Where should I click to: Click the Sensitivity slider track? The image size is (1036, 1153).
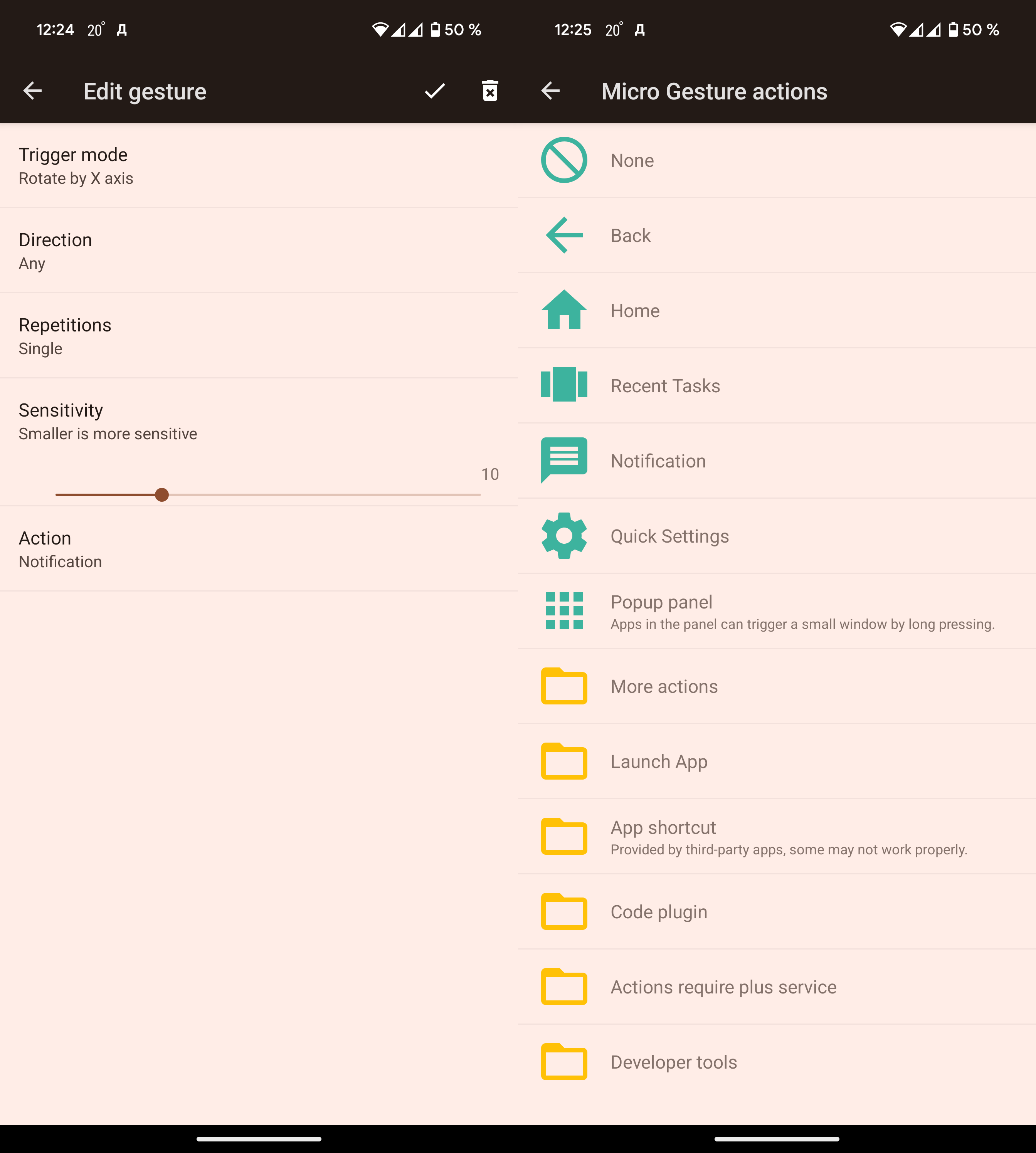[319, 494]
